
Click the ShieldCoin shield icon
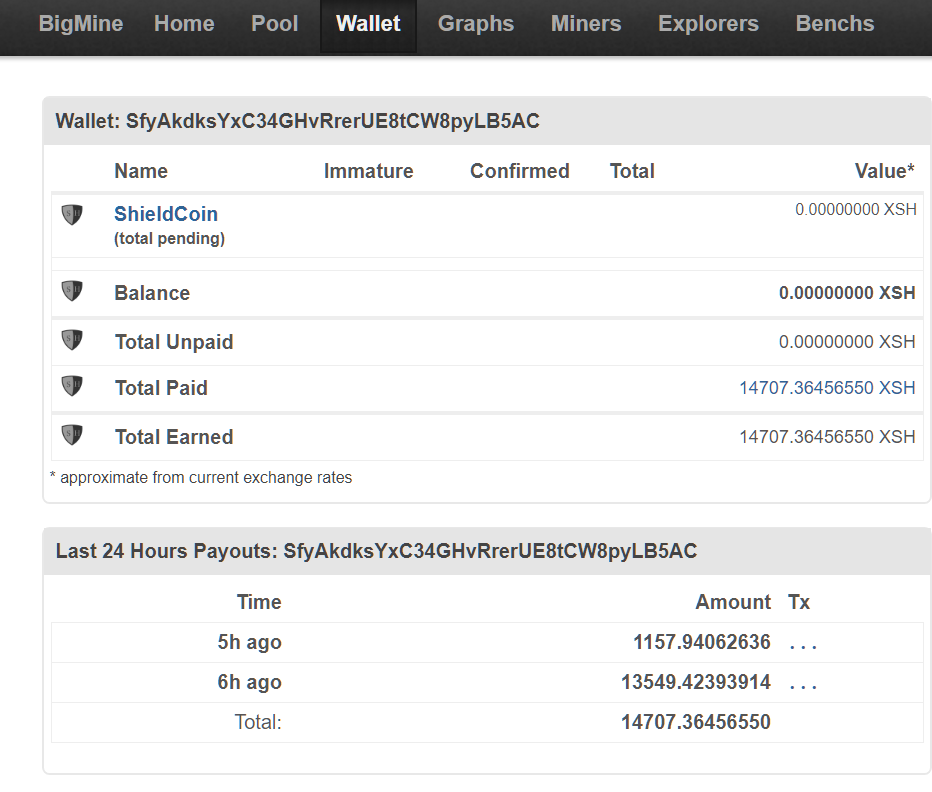[x=72, y=215]
